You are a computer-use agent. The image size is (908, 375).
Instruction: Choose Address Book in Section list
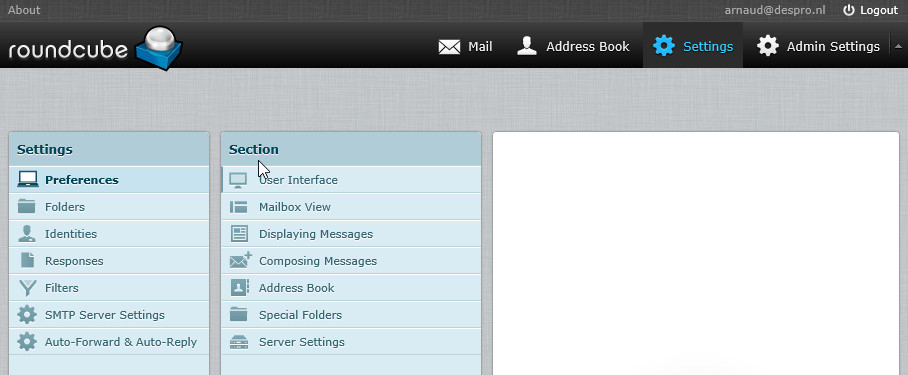coord(351,288)
